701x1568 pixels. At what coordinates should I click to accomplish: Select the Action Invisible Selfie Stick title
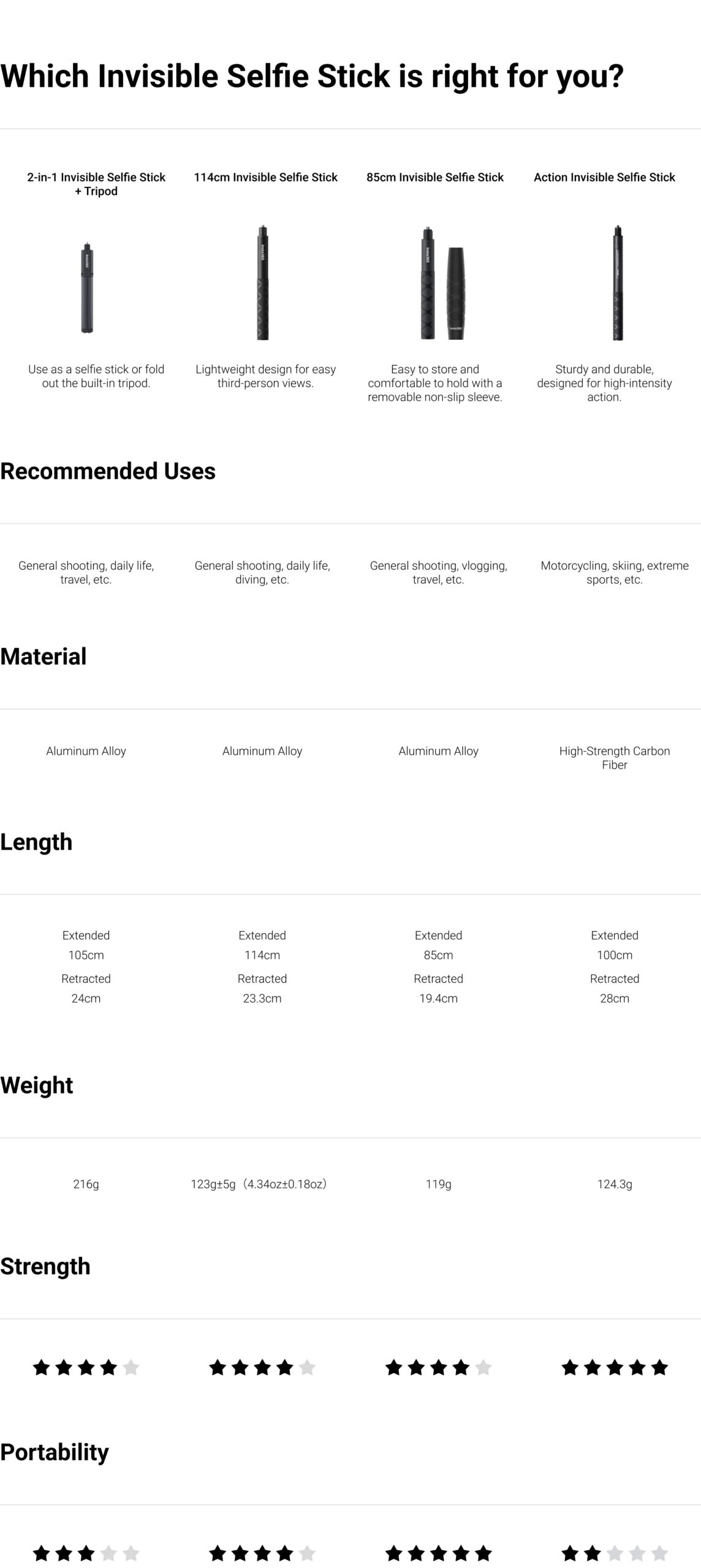[x=604, y=177]
